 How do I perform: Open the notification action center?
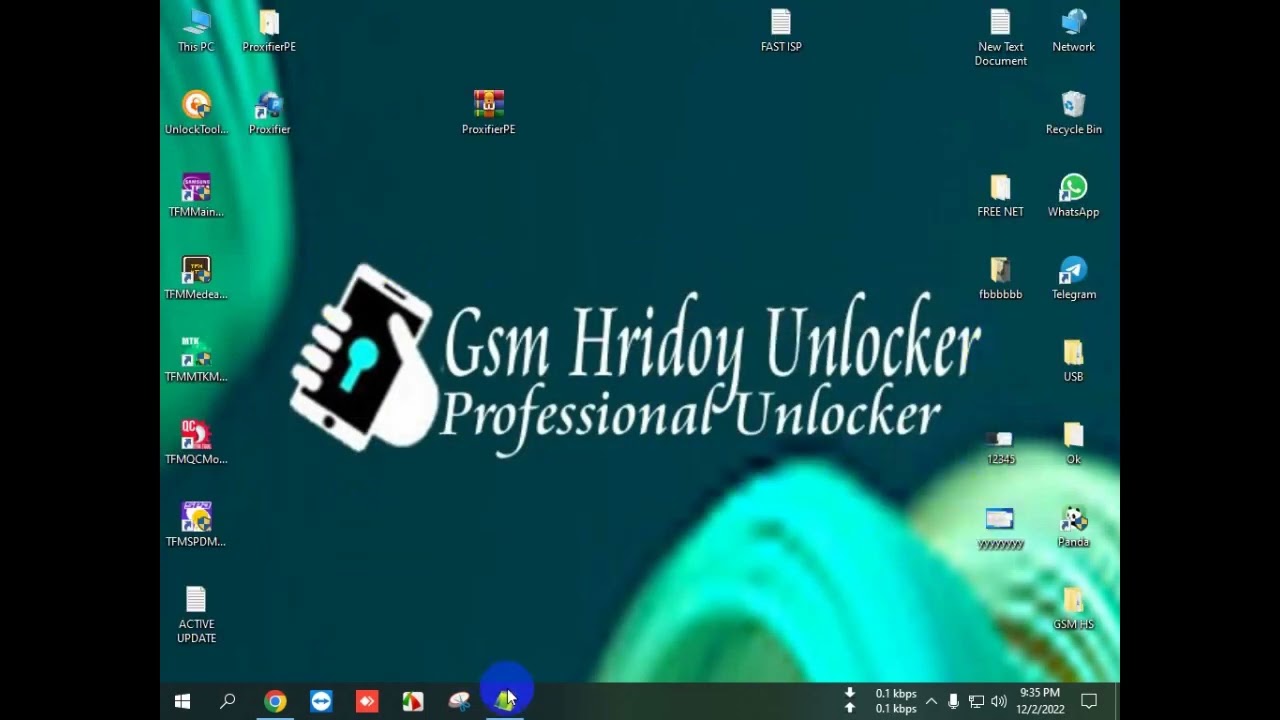[x=1090, y=701]
